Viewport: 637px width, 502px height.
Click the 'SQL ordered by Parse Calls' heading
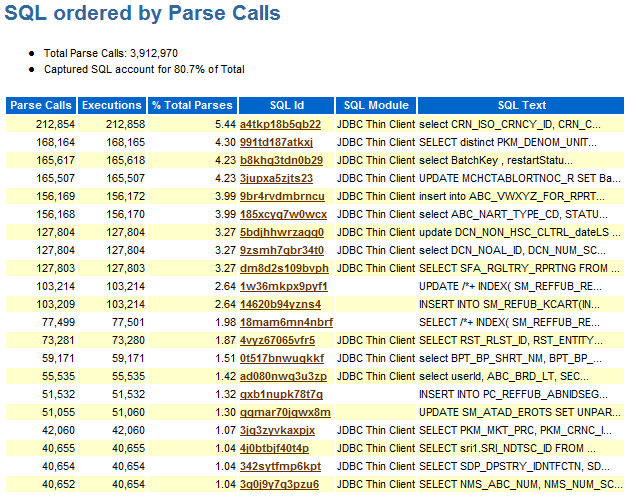tap(142, 13)
